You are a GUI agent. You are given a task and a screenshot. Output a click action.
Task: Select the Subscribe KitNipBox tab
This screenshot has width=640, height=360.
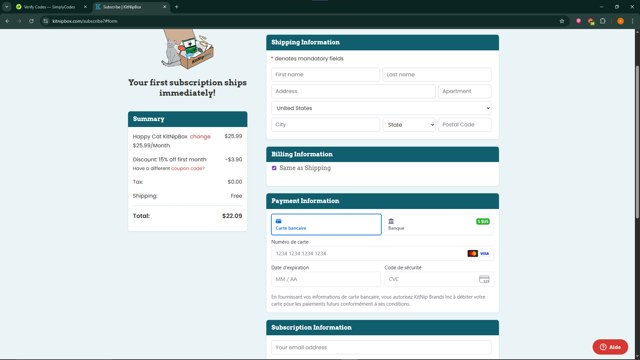click(131, 7)
